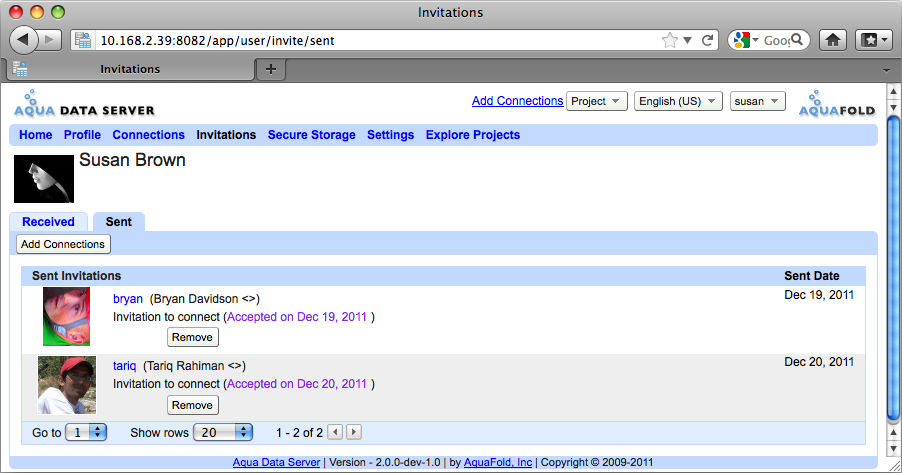
Task: Open a new tab with plus button
Action: [271, 69]
